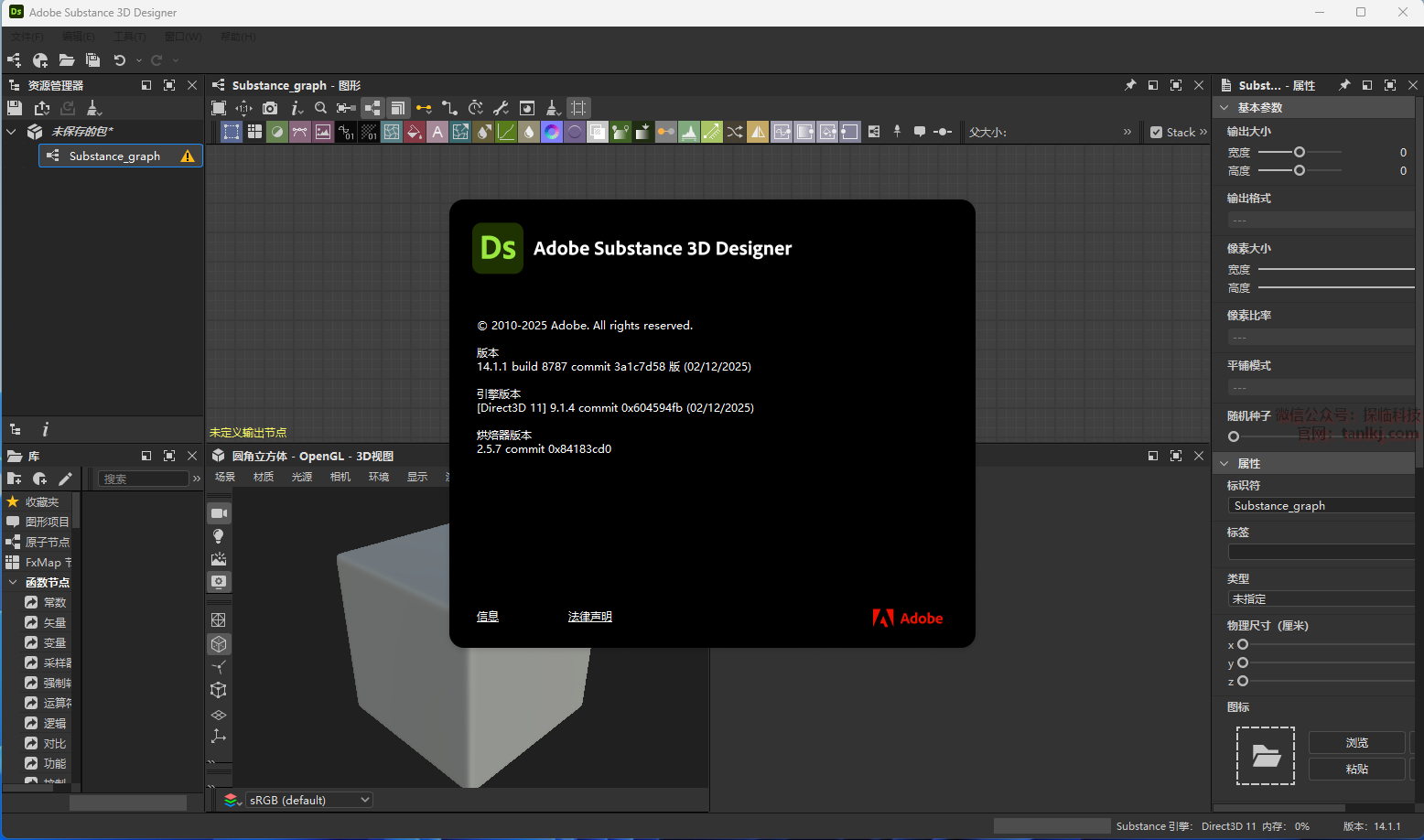Click the pencil edit icon in library panel

65,479
